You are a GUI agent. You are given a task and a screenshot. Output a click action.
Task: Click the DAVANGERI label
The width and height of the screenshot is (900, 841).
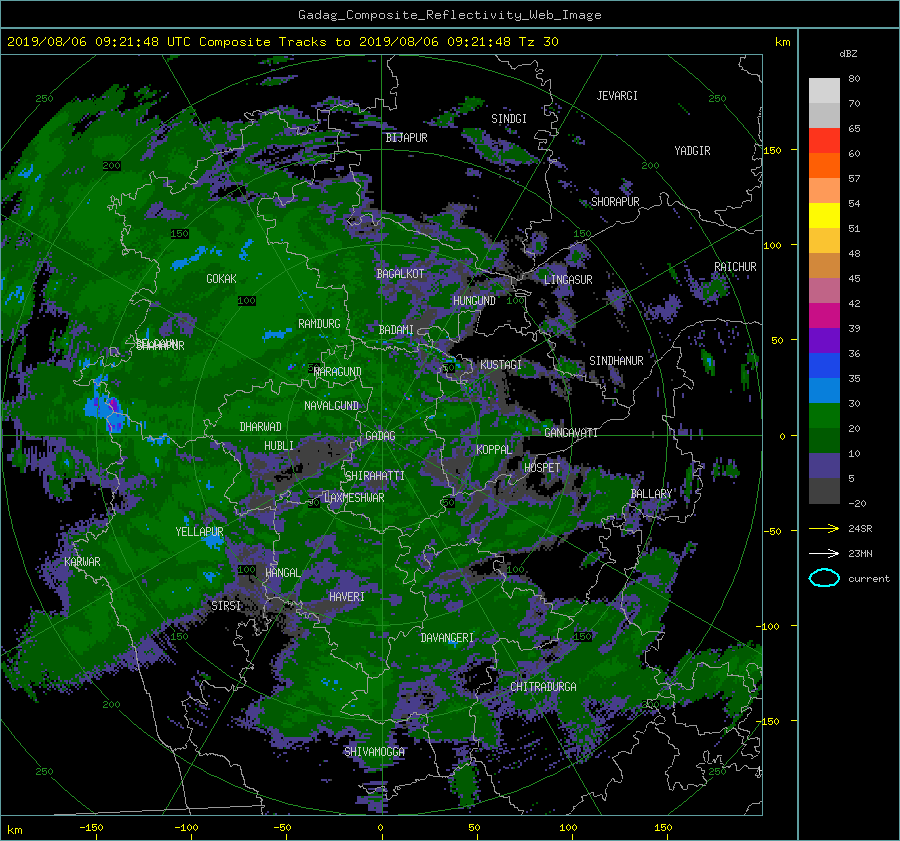click(x=447, y=638)
